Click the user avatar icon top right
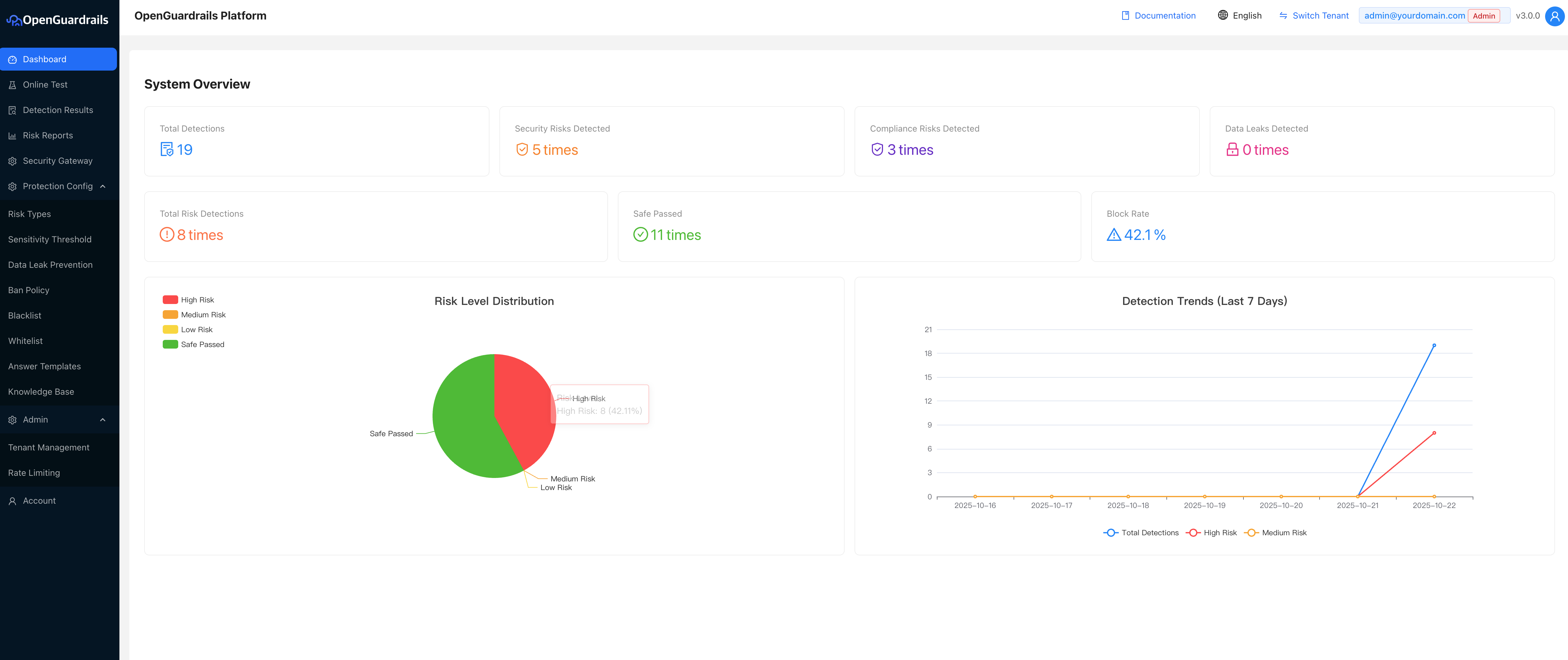The height and width of the screenshot is (660, 1568). pos(1553,16)
